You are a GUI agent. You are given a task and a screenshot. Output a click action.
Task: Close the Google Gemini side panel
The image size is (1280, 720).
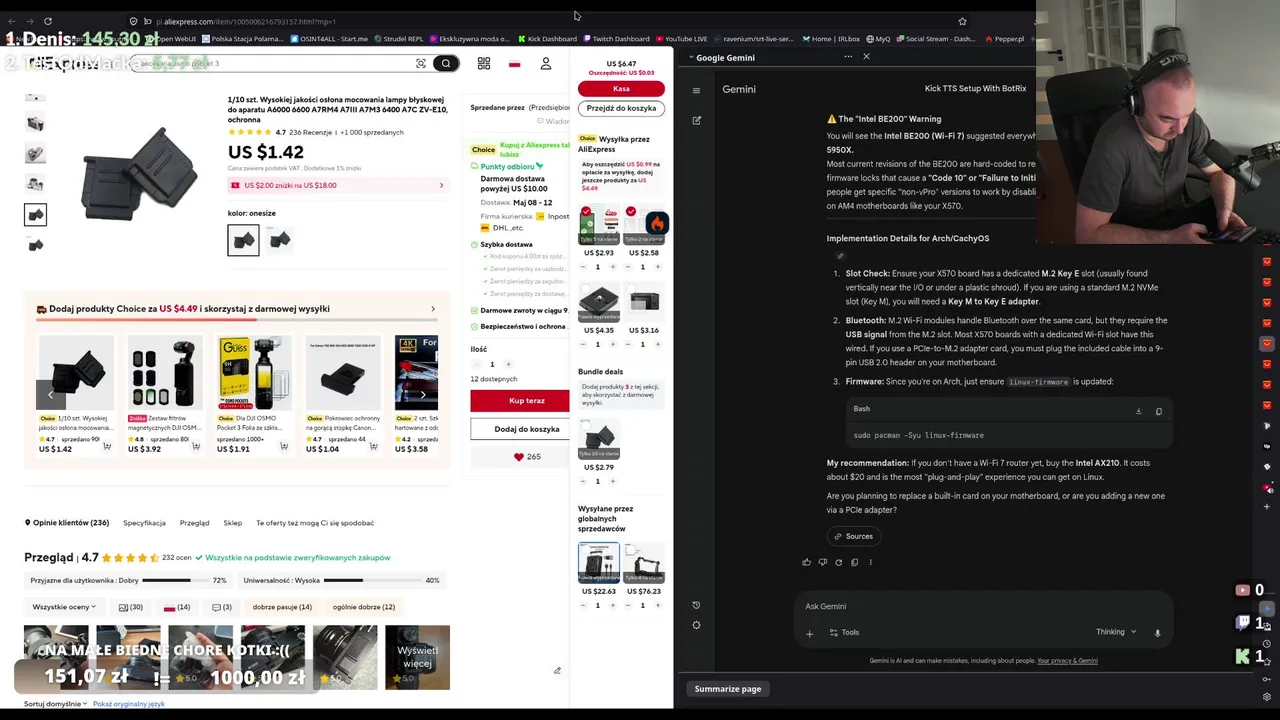click(866, 57)
